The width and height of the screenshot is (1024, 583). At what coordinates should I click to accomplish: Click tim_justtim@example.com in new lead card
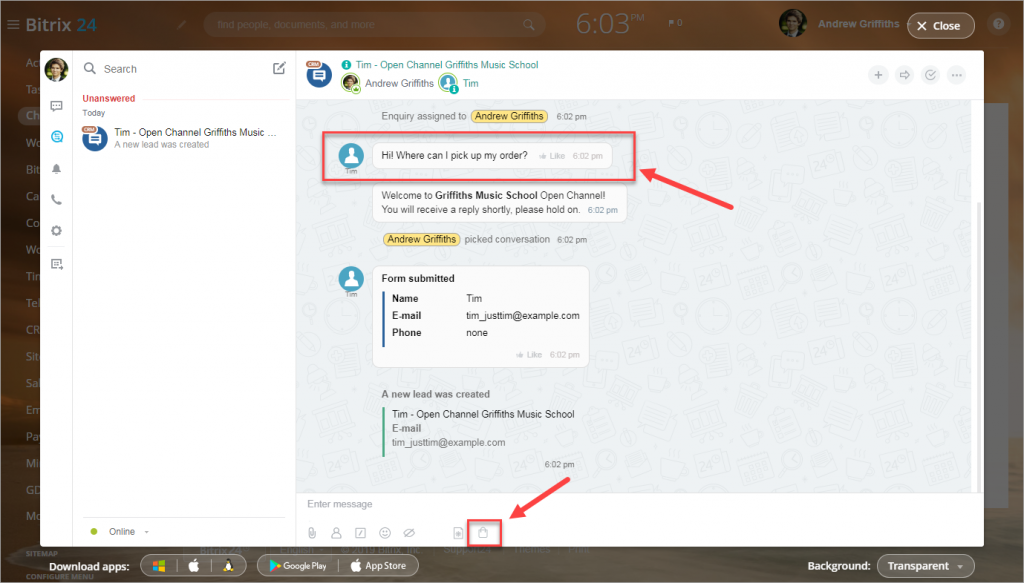pyautogui.click(x=448, y=443)
